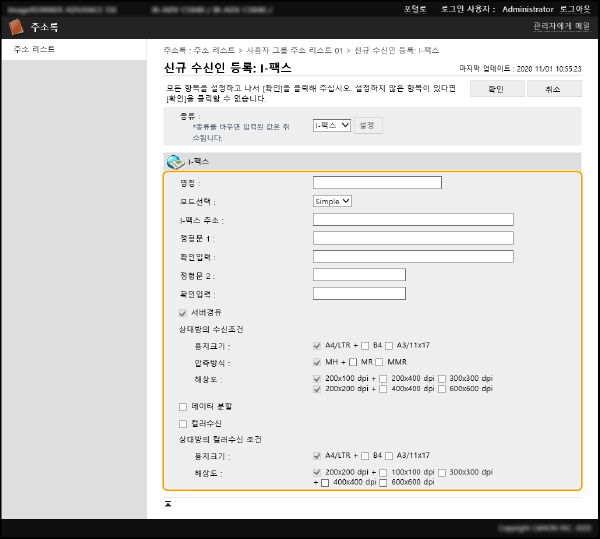Click the back-to-top arrow icon
Viewport: 600px width, 539px height.
[x=168, y=502]
